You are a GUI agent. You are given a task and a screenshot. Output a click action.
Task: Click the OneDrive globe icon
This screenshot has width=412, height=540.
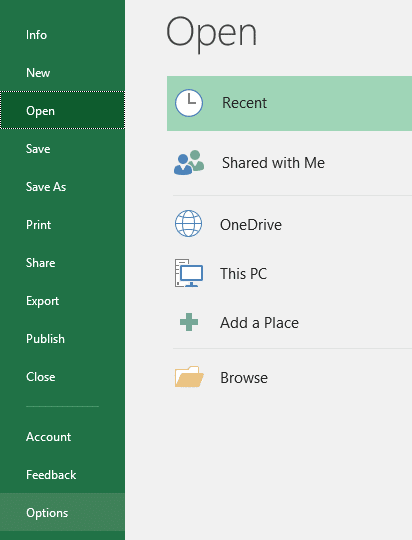point(188,224)
